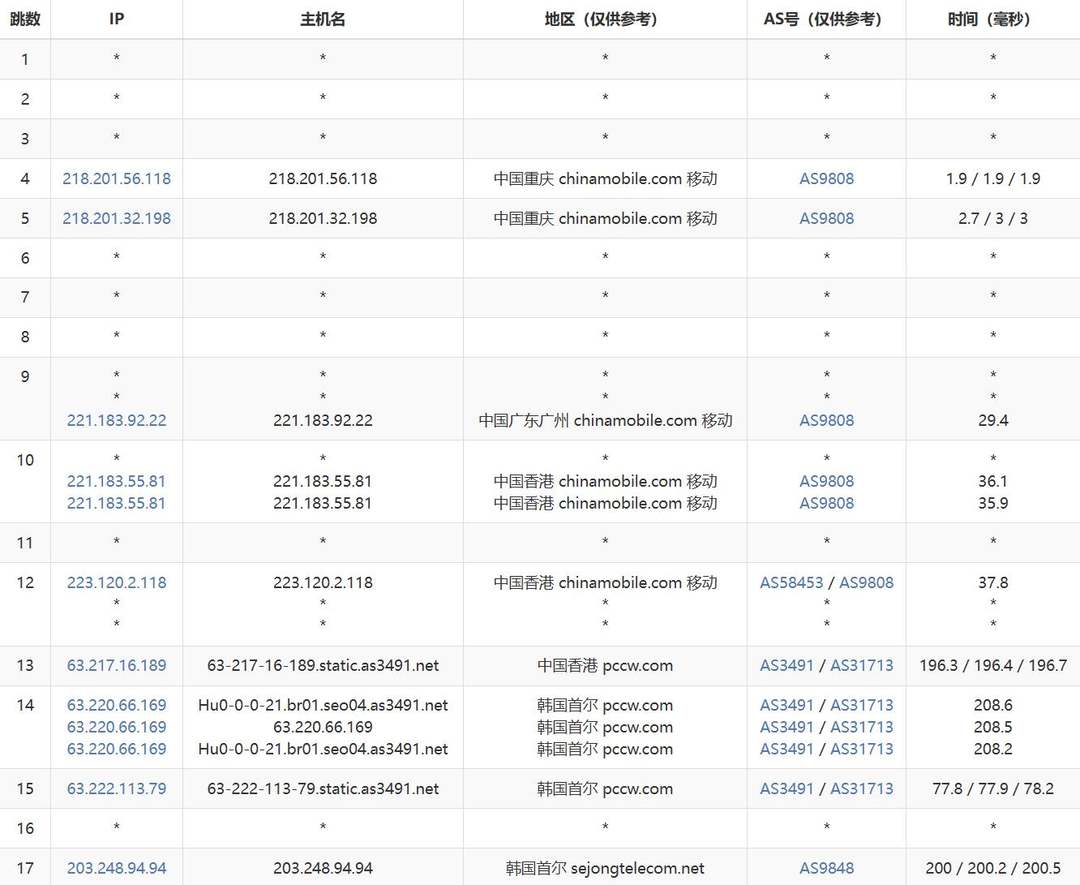This screenshot has width=1080, height=885.
Task: Click IP 63.220.66.169 link in 208.2 row
Action: [x=116, y=749]
